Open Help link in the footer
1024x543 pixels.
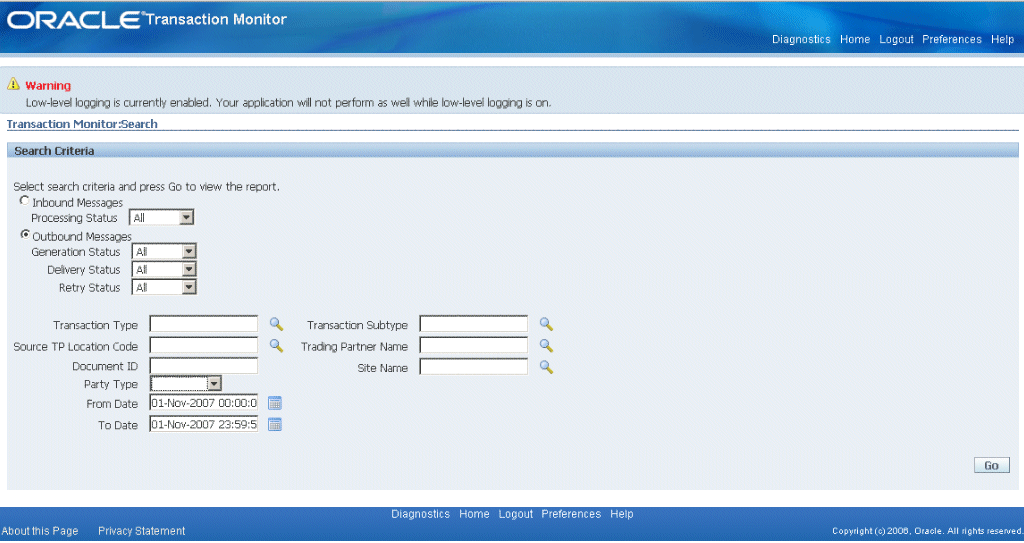(622, 514)
